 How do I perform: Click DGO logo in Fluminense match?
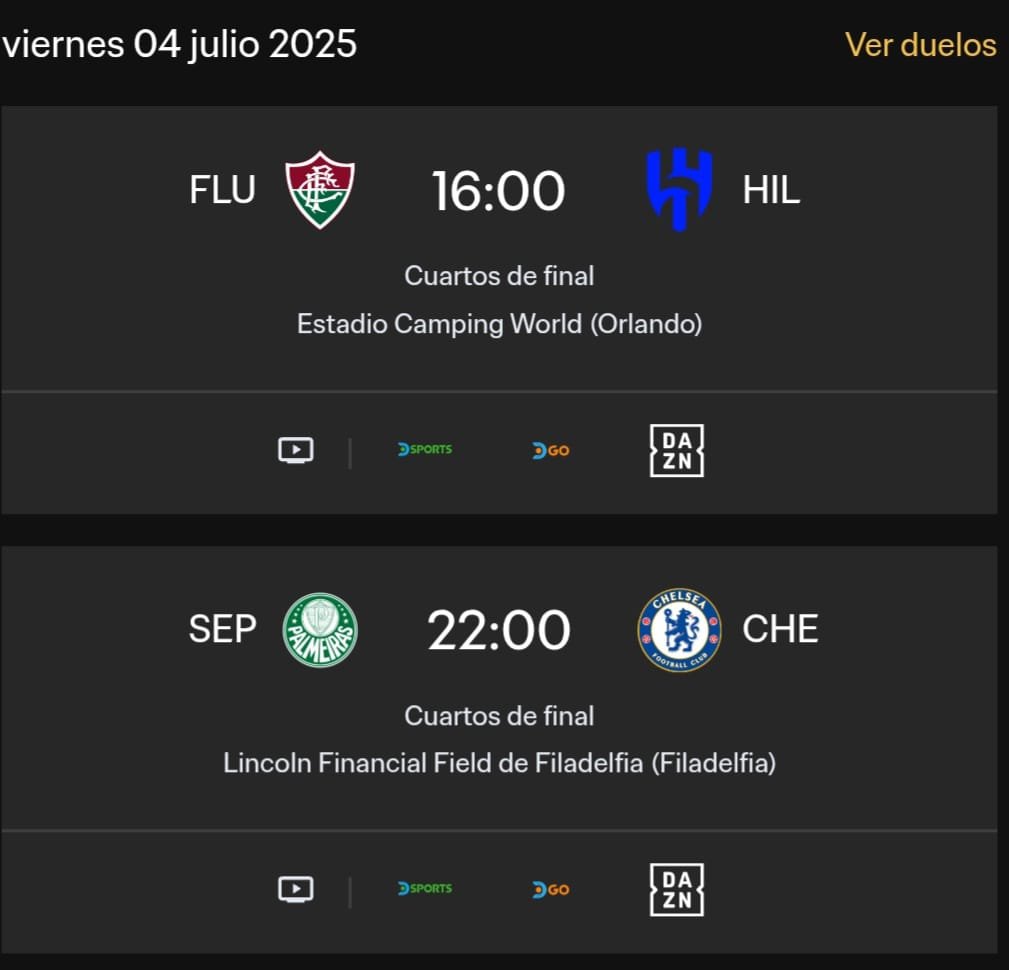(551, 451)
